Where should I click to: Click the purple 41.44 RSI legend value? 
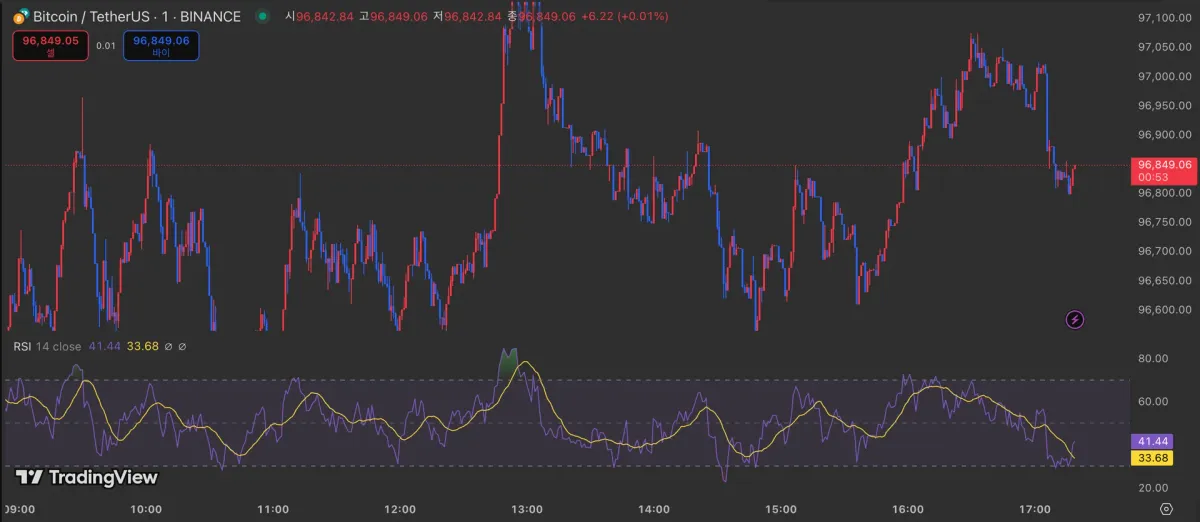(x=104, y=346)
